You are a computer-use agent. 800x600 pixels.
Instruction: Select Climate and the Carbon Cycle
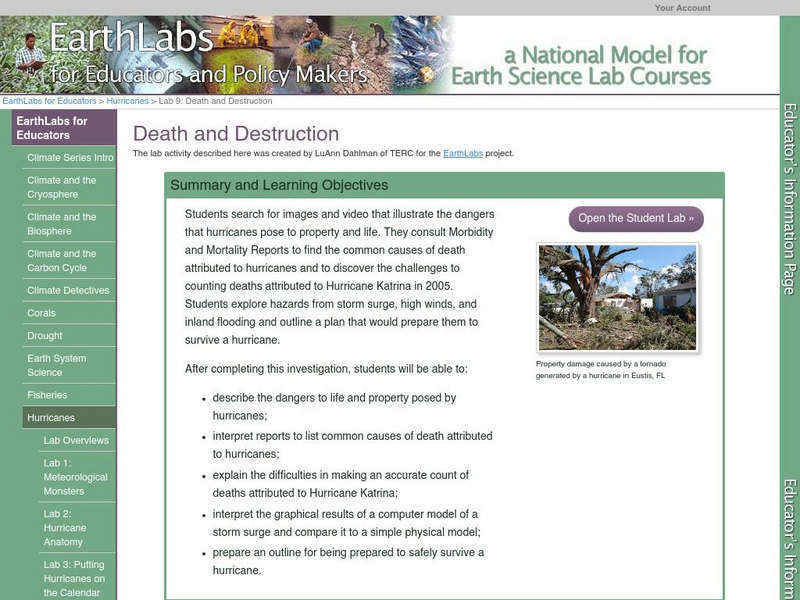click(x=69, y=261)
